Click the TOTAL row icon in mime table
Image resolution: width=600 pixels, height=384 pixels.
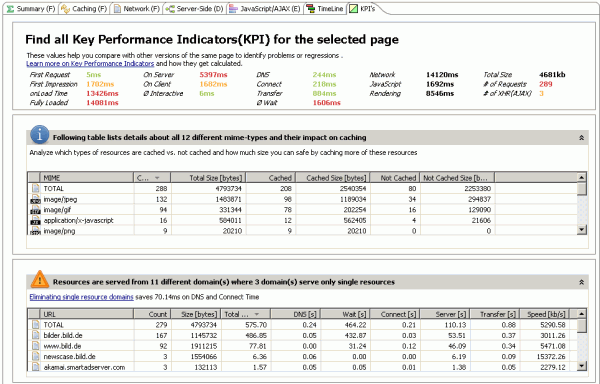point(36,188)
